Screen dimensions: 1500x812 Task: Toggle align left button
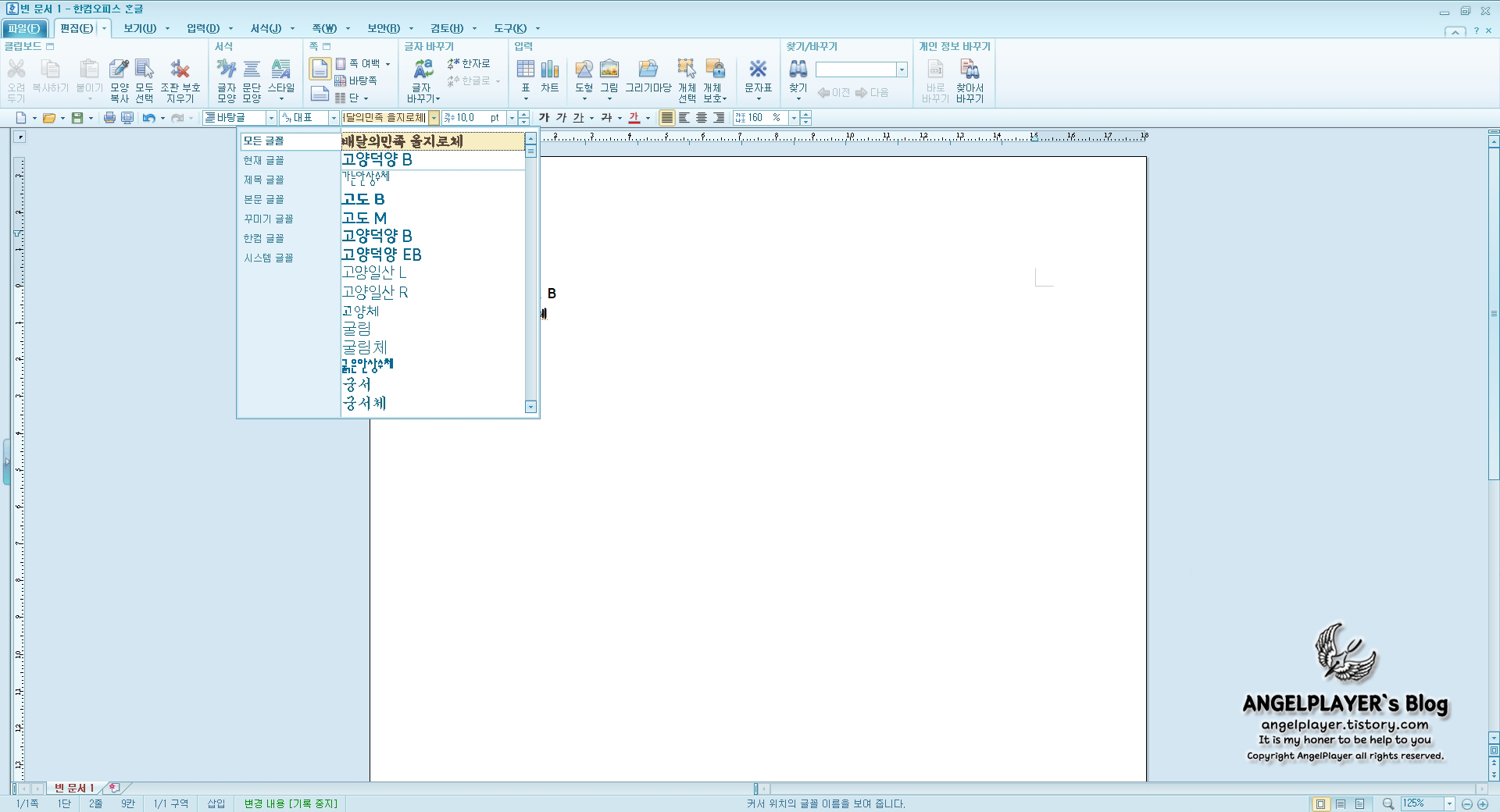(684, 118)
